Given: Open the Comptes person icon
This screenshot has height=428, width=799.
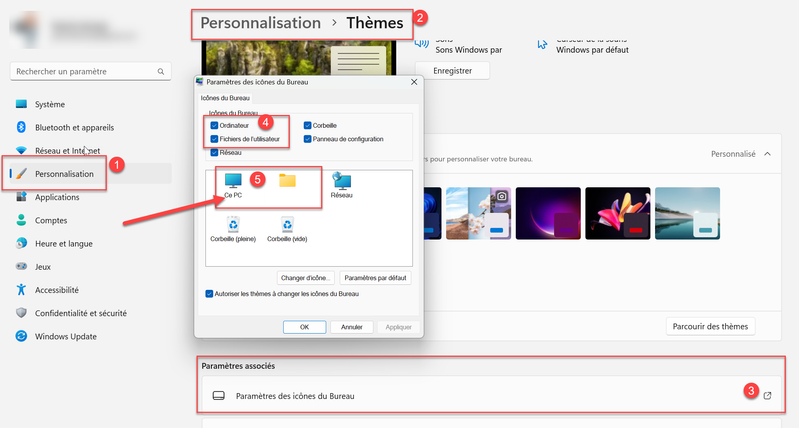Looking at the screenshot, I should pyautogui.click(x=21, y=220).
